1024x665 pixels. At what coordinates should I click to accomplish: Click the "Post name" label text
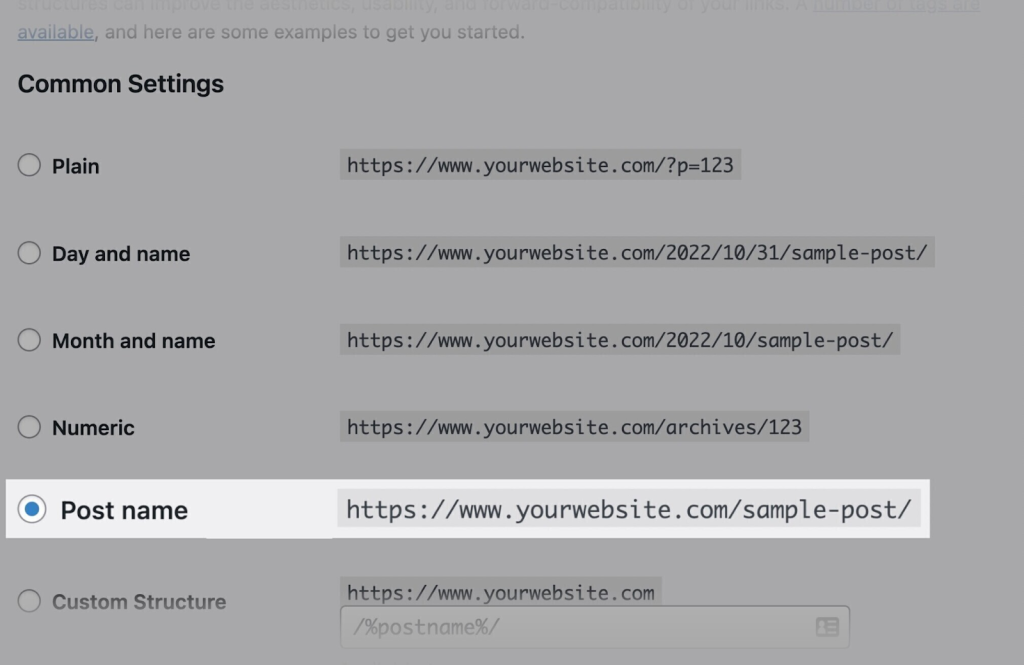pos(124,511)
